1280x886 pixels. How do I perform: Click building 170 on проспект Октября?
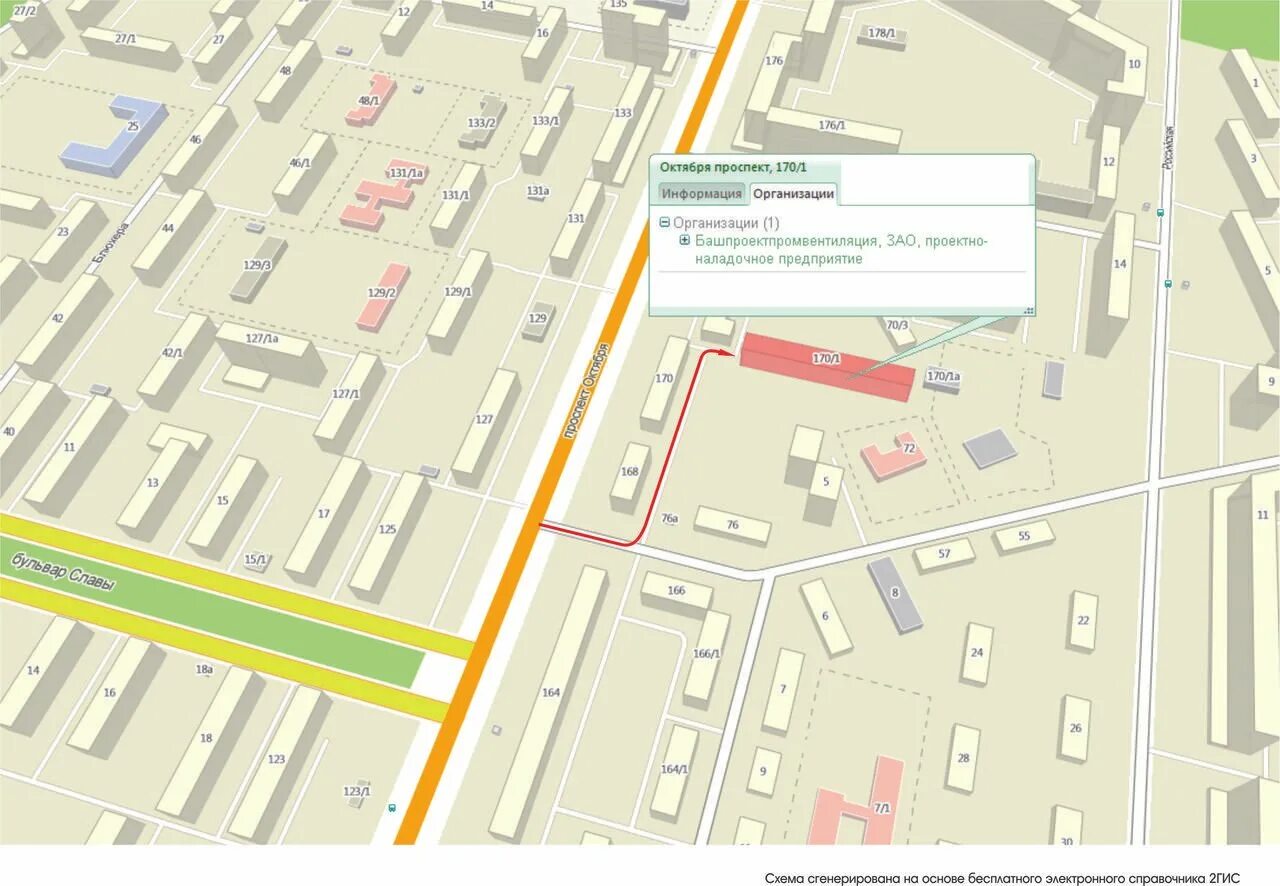point(664,383)
